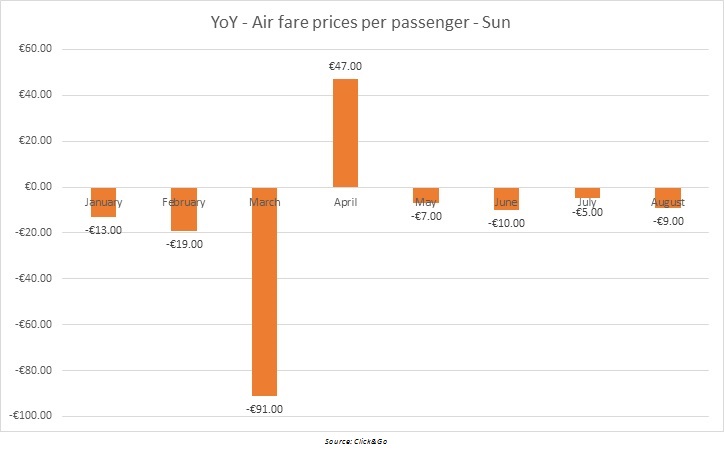724x455 pixels.
Task: Click the -€13.00 data label
Action: click(x=104, y=230)
